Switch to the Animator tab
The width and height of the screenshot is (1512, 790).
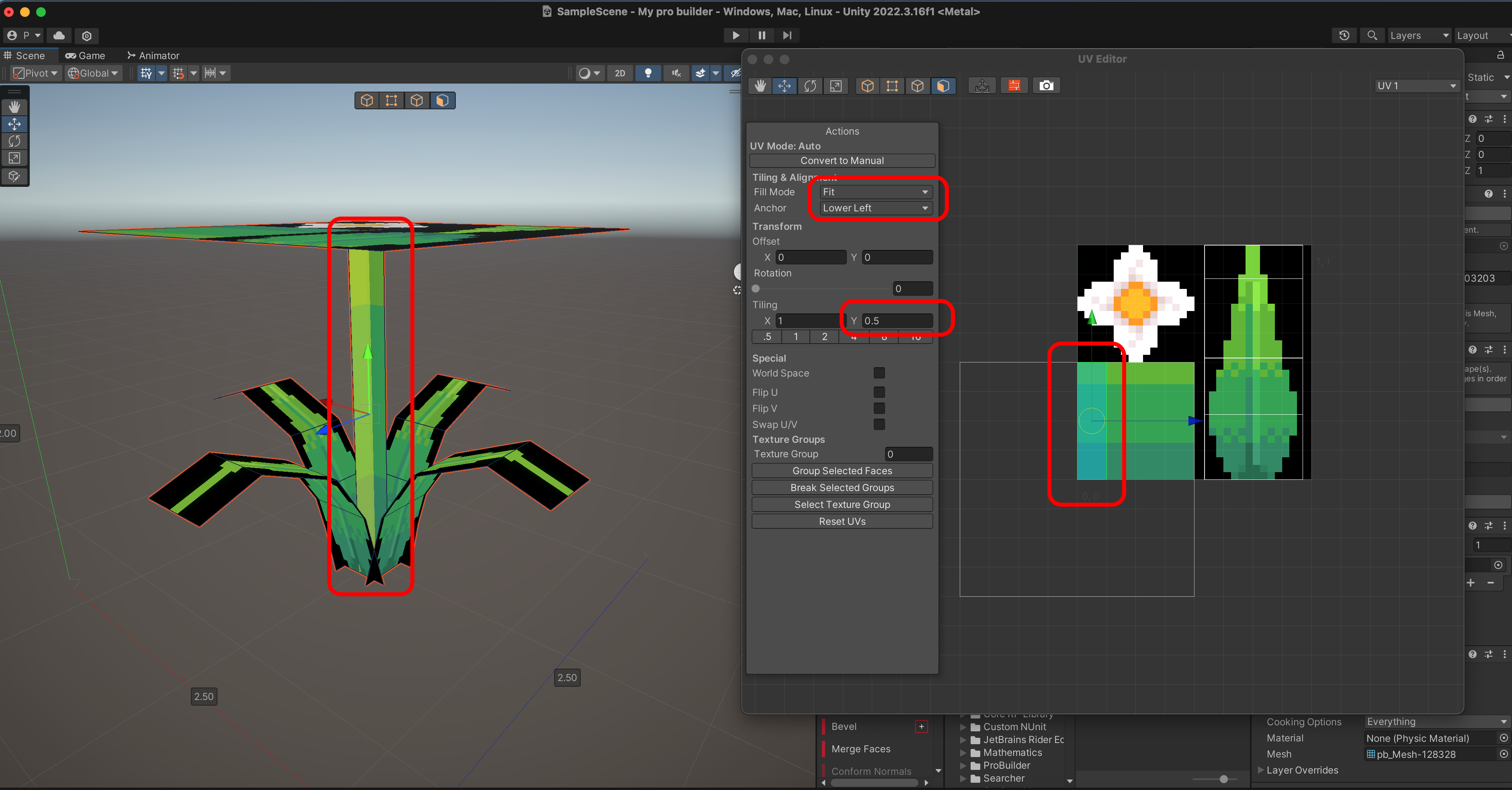pos(153,56)
